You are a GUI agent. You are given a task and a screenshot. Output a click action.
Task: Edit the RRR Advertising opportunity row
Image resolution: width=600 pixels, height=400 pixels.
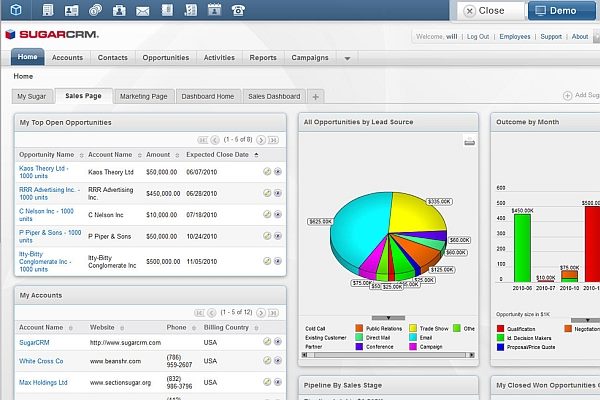coord(267,193)
